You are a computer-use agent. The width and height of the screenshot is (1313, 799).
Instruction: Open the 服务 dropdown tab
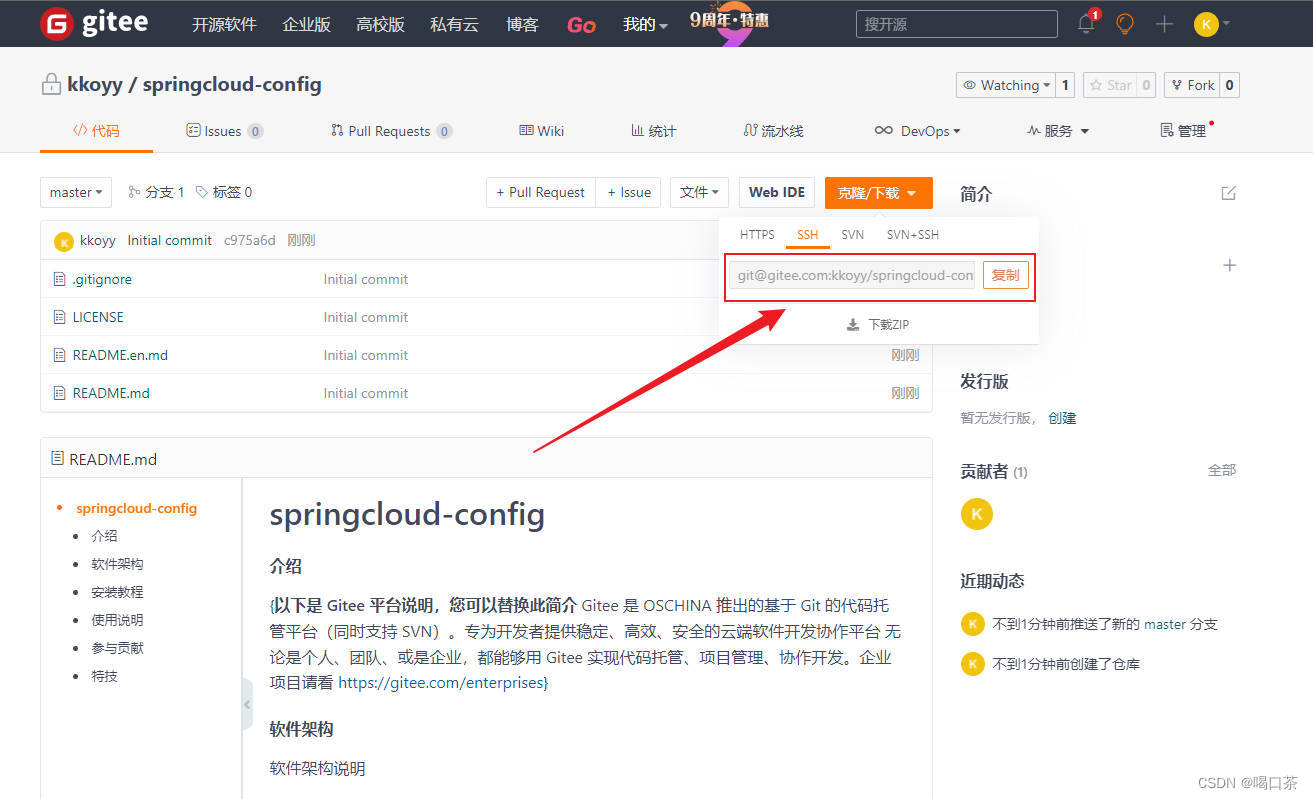[1058, 131]
